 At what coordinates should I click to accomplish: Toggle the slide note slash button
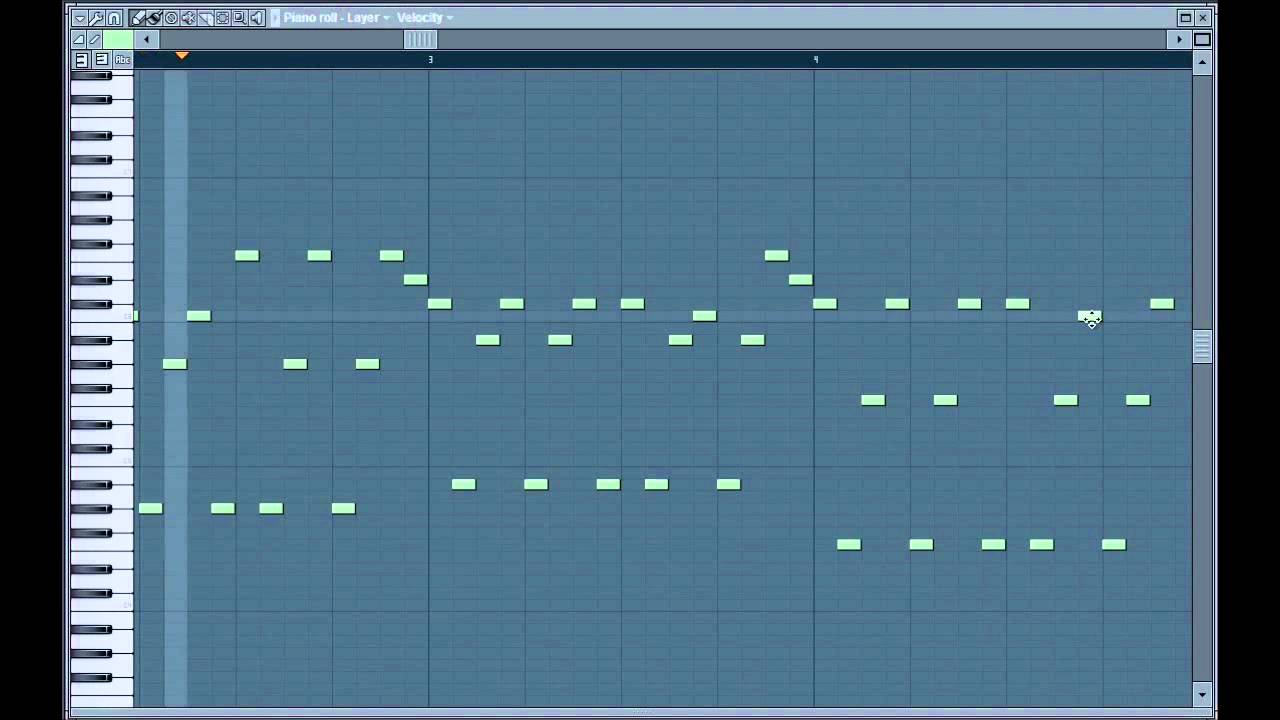[95, 40]
